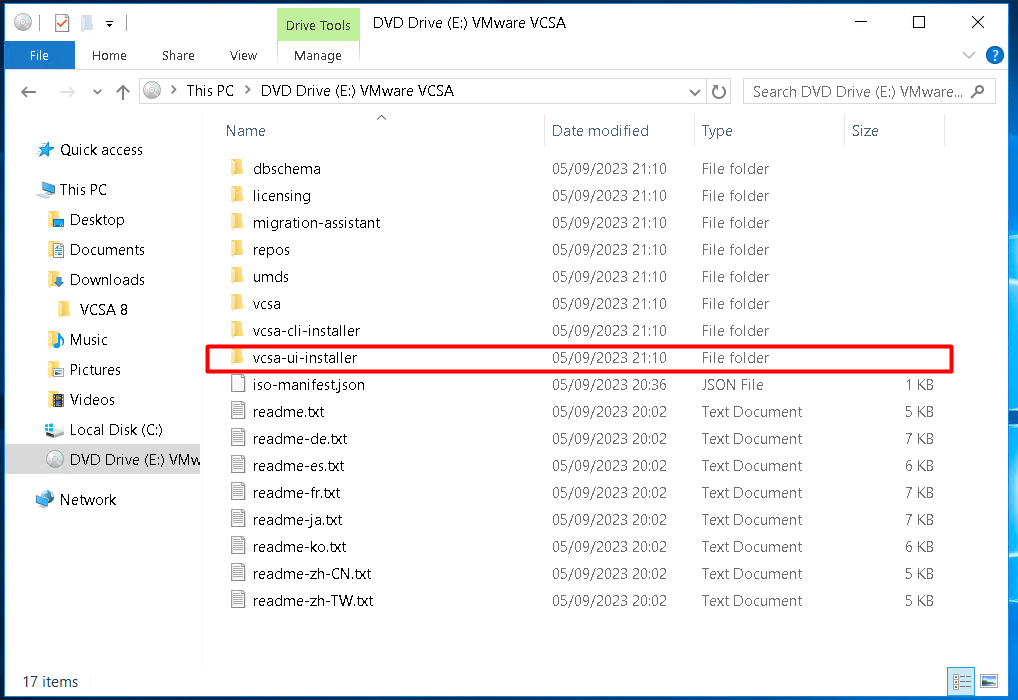The width and height of the screenshot is (1018, 700).
Task: Click the Back navigation arrow
Action: click(x=29, y=91)
